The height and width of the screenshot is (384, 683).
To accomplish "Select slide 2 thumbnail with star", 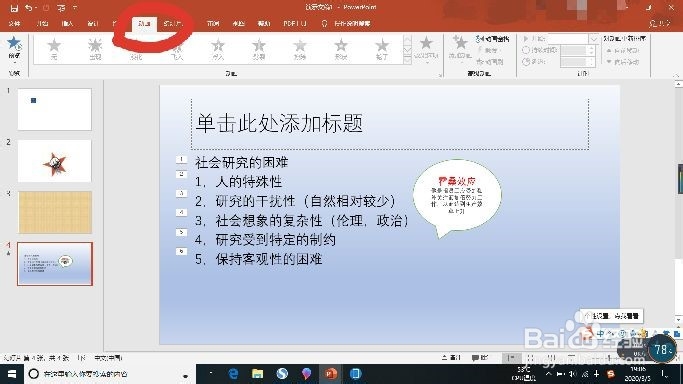I will coord(54,161).
